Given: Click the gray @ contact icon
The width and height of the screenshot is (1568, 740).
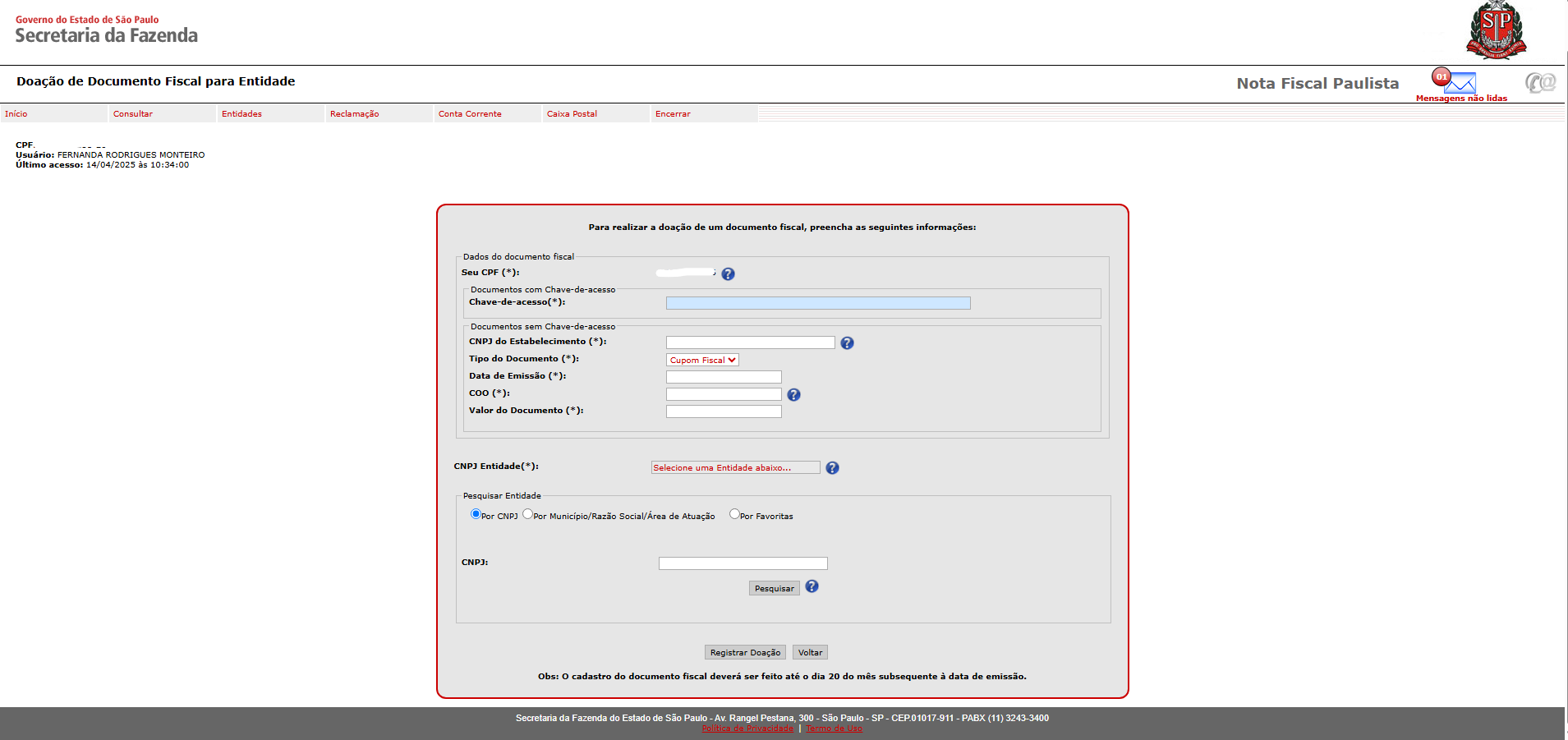Looking at the screenshot, I should (1540, 82).
